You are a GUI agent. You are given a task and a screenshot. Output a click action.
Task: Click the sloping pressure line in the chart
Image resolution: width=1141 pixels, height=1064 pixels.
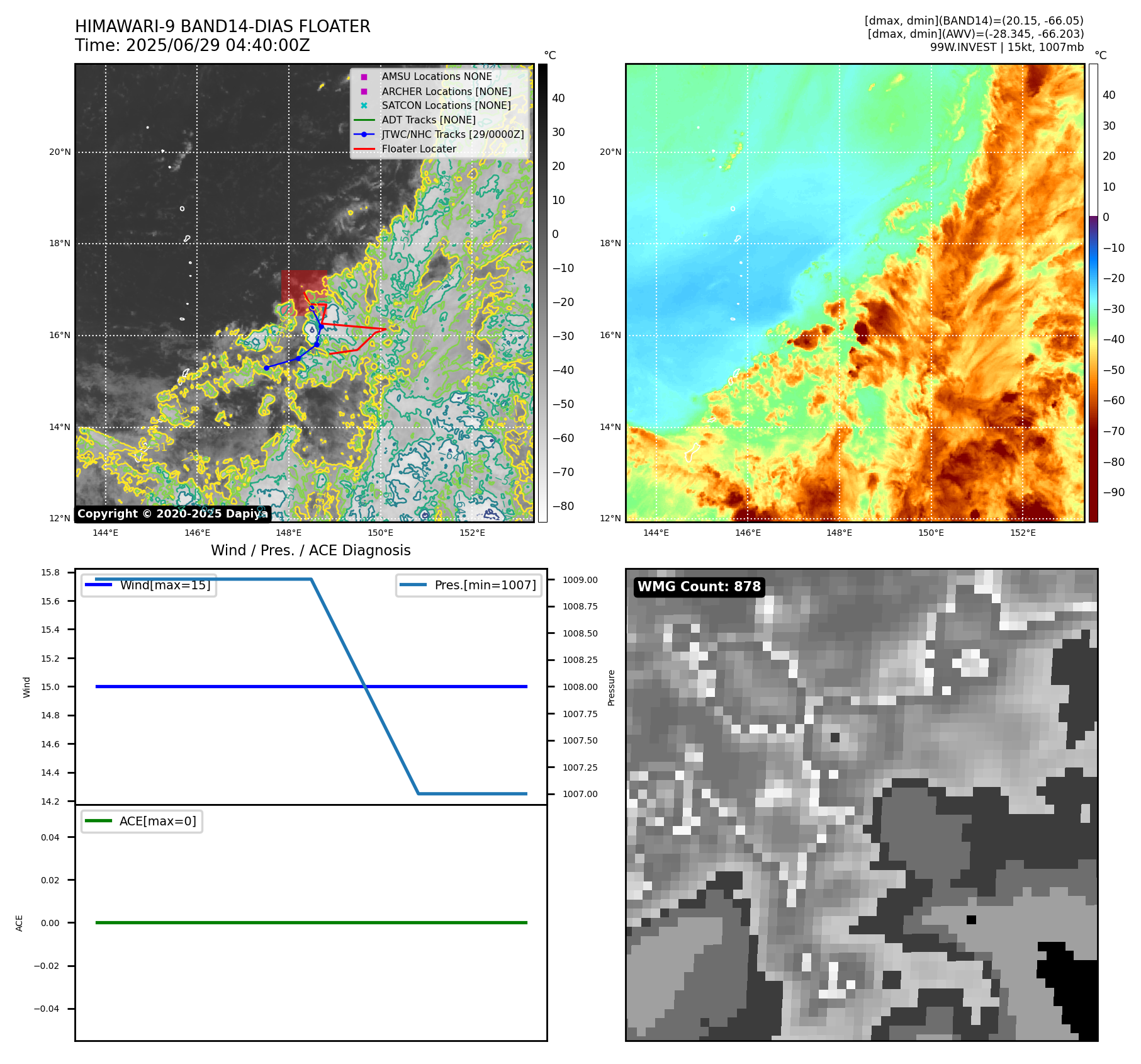[x=365, y=686]
